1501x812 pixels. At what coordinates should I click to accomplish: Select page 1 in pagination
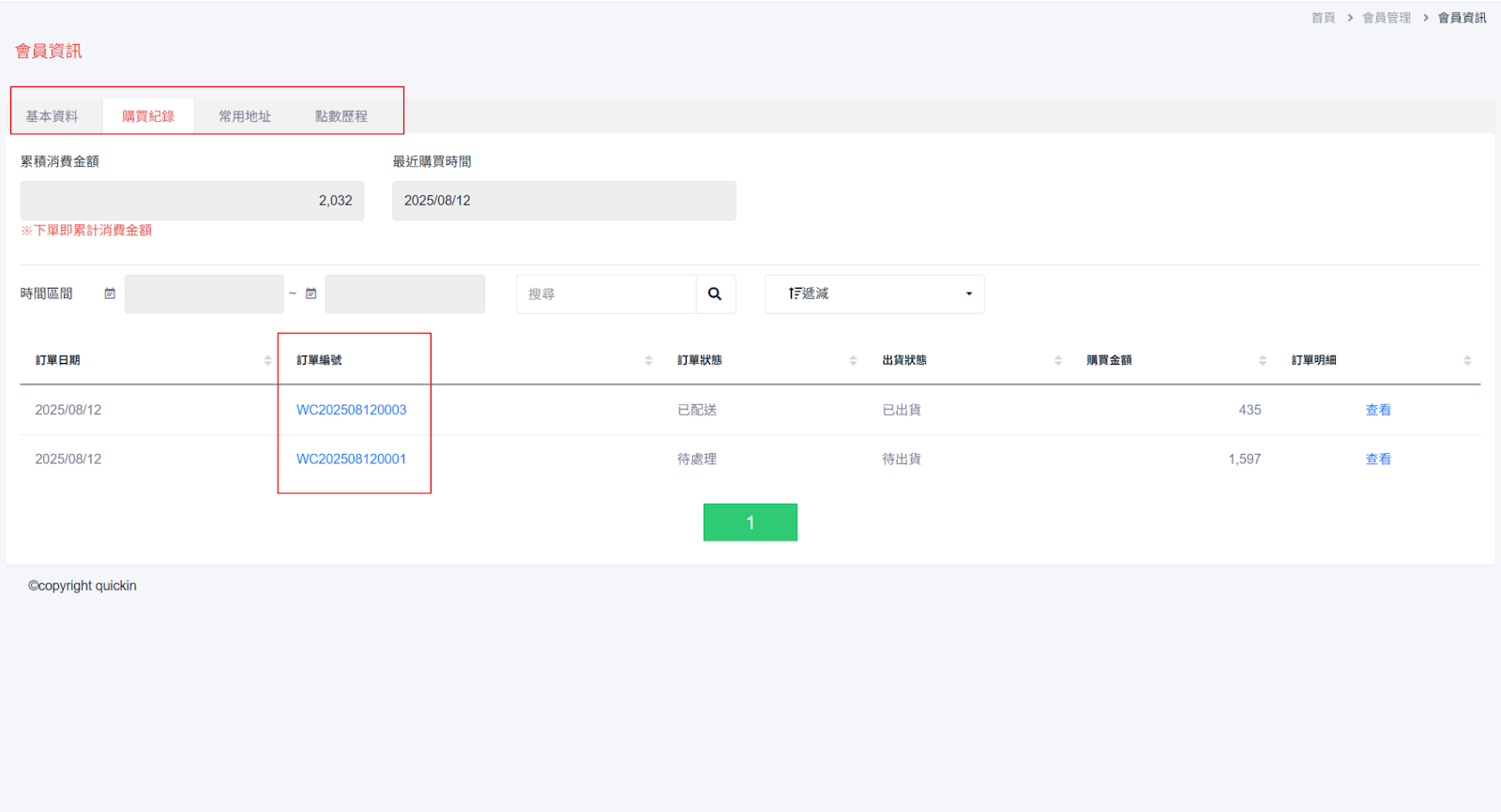tap(750, 522)
